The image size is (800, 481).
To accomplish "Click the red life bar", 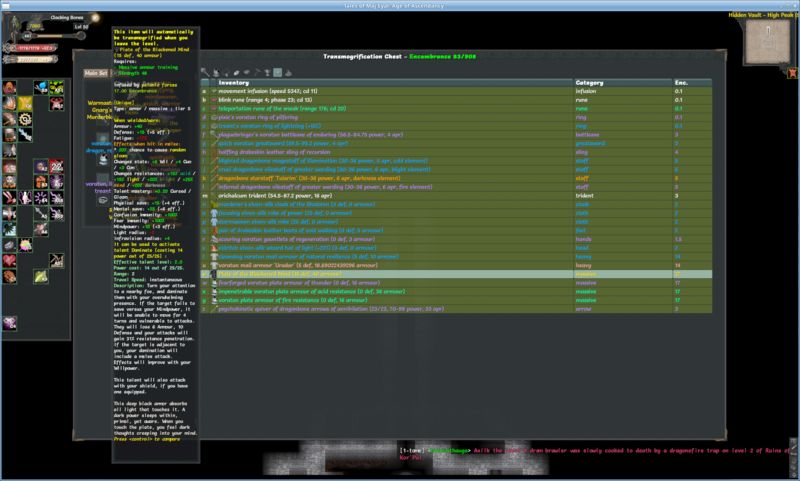I will click(33, 48).
